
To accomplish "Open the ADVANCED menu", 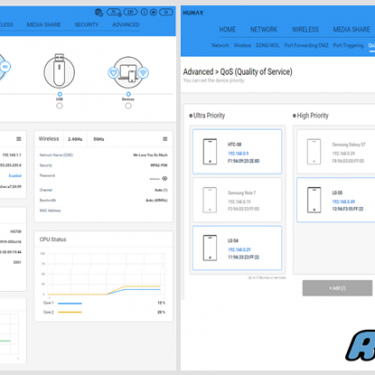I will (126, 25).
